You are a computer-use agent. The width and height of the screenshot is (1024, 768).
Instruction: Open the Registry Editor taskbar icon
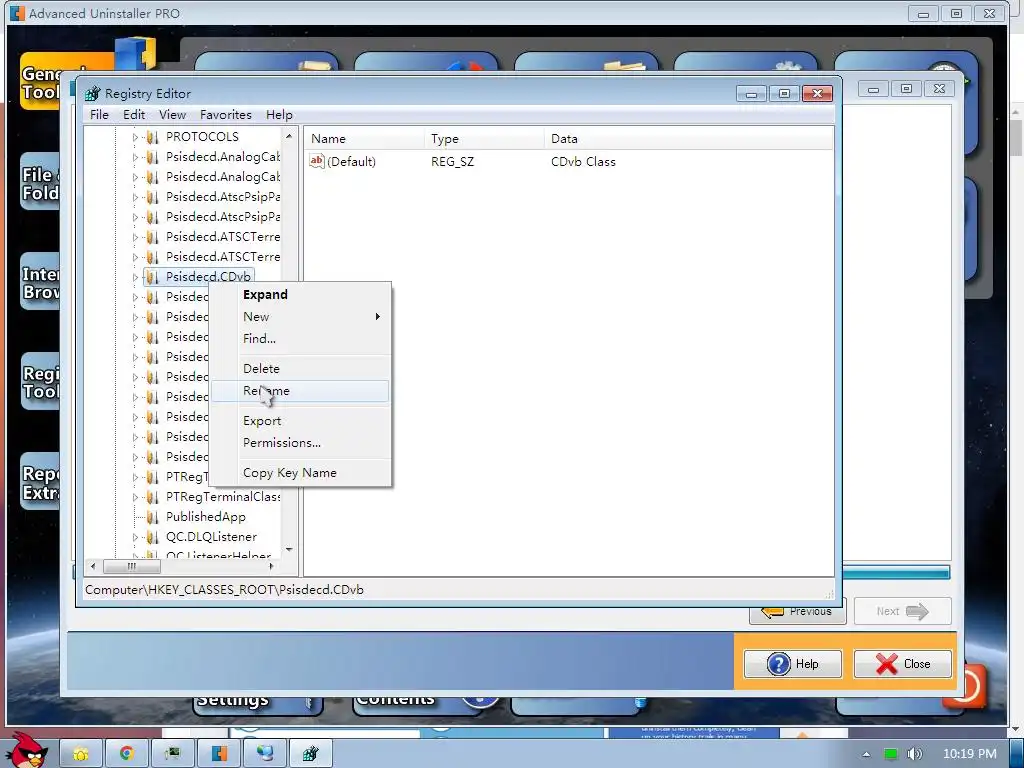coord(310,754)
